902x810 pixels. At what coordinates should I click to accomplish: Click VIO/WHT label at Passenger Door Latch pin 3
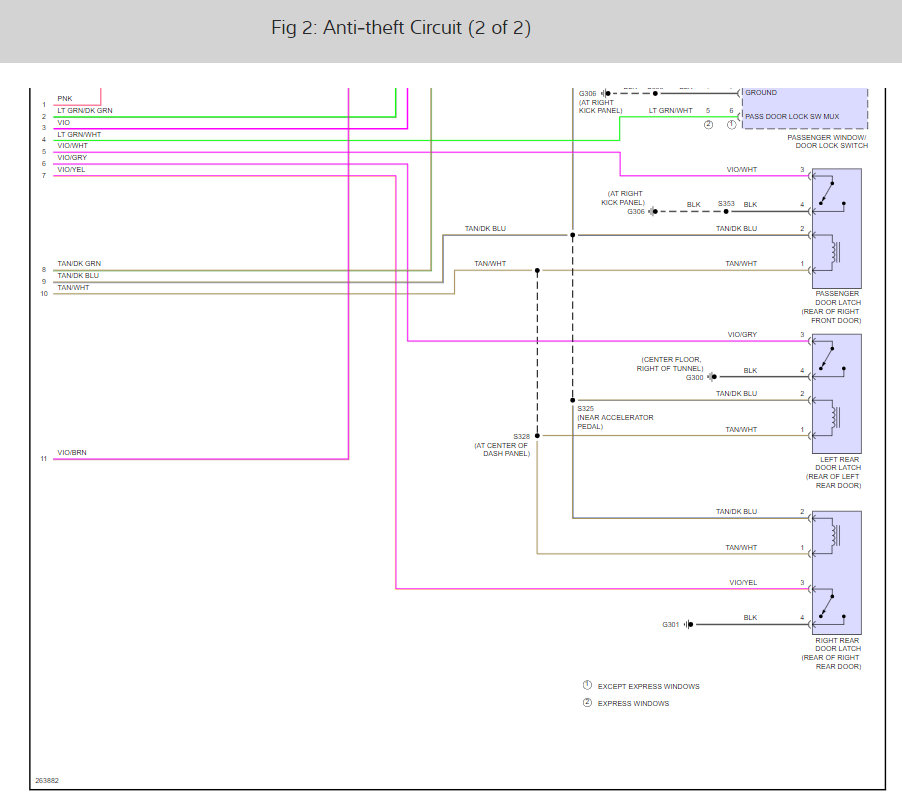pos(742,170)
